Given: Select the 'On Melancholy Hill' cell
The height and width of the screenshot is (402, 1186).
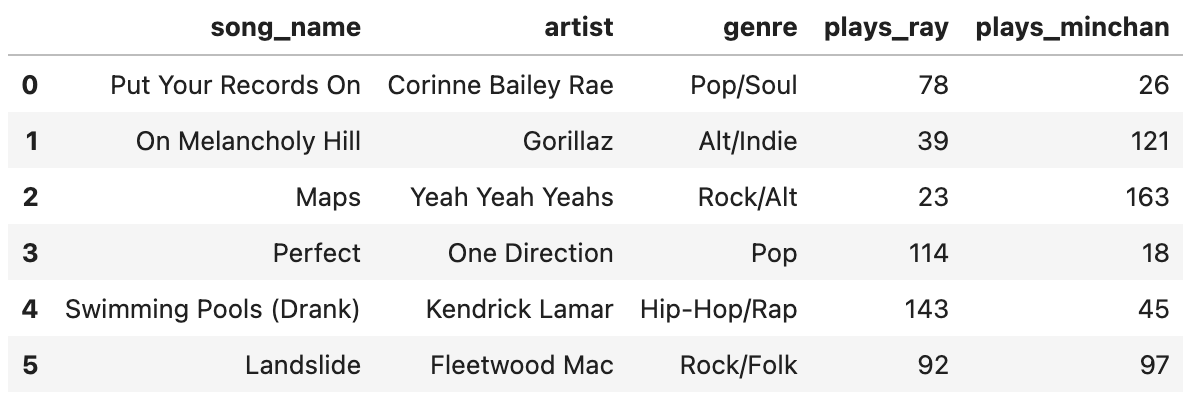Looking at the screenshot, I should coord(248,141).
